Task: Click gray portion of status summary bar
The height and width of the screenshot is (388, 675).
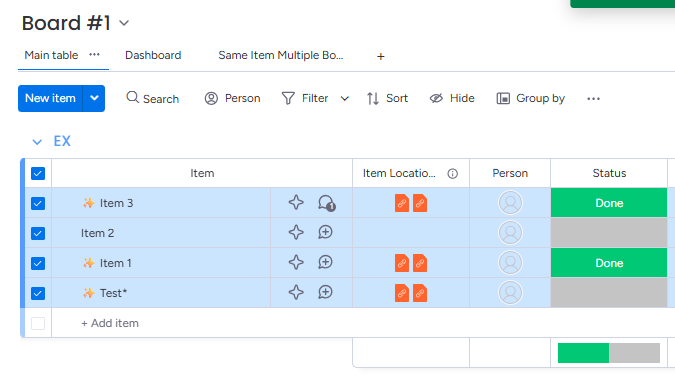Action: [x=635, y=353]
